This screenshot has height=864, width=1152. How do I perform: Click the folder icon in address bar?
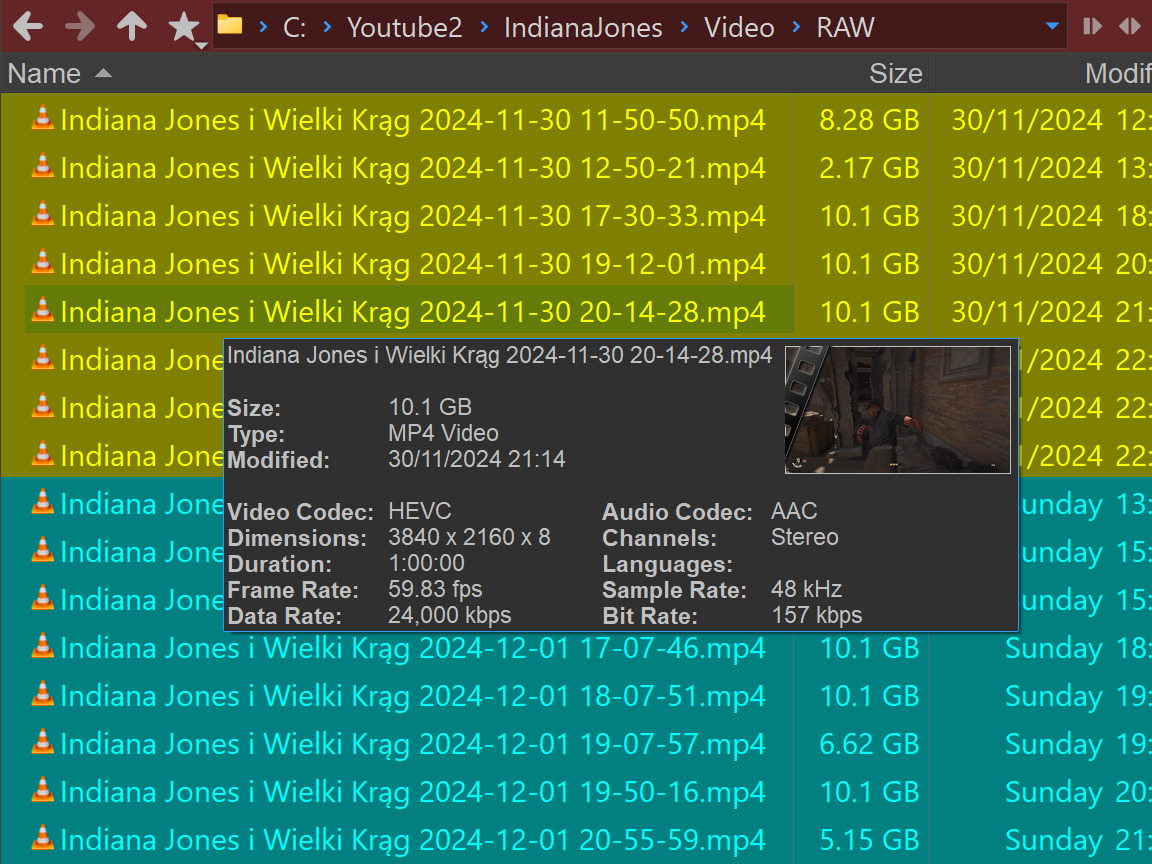(x=230, y=26)
